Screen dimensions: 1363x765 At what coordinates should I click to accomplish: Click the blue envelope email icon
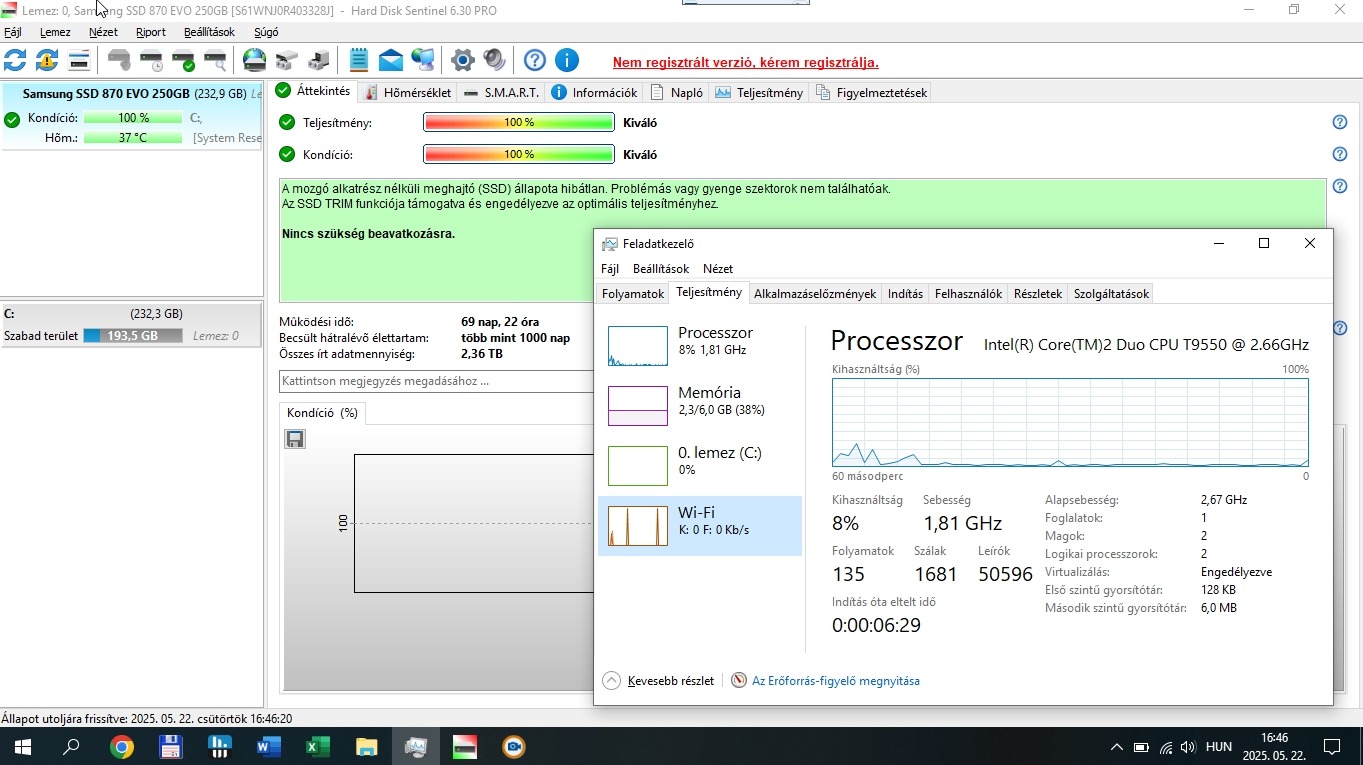(391, 60)
